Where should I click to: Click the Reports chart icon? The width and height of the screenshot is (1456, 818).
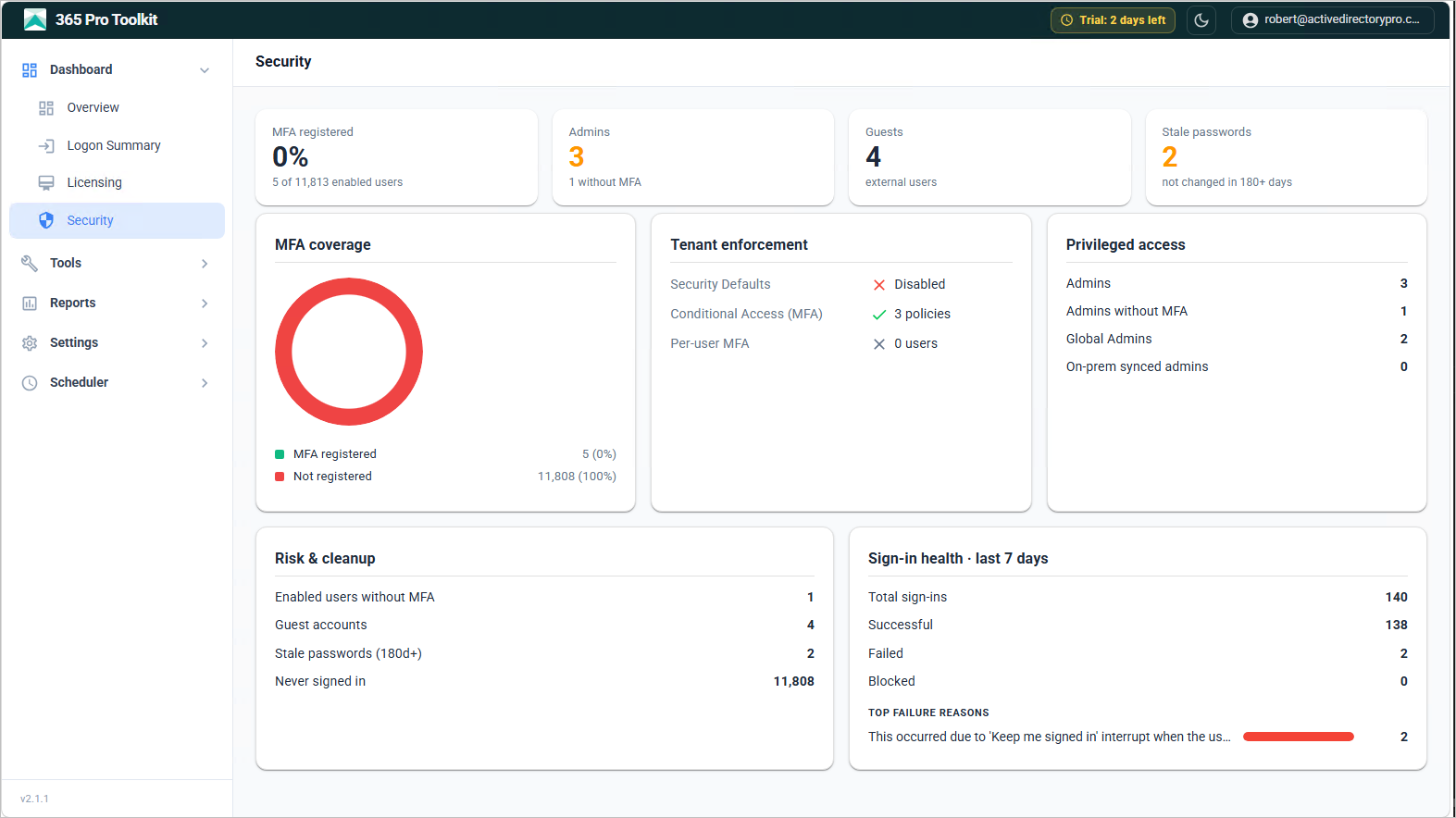click(x=30, y=304)
